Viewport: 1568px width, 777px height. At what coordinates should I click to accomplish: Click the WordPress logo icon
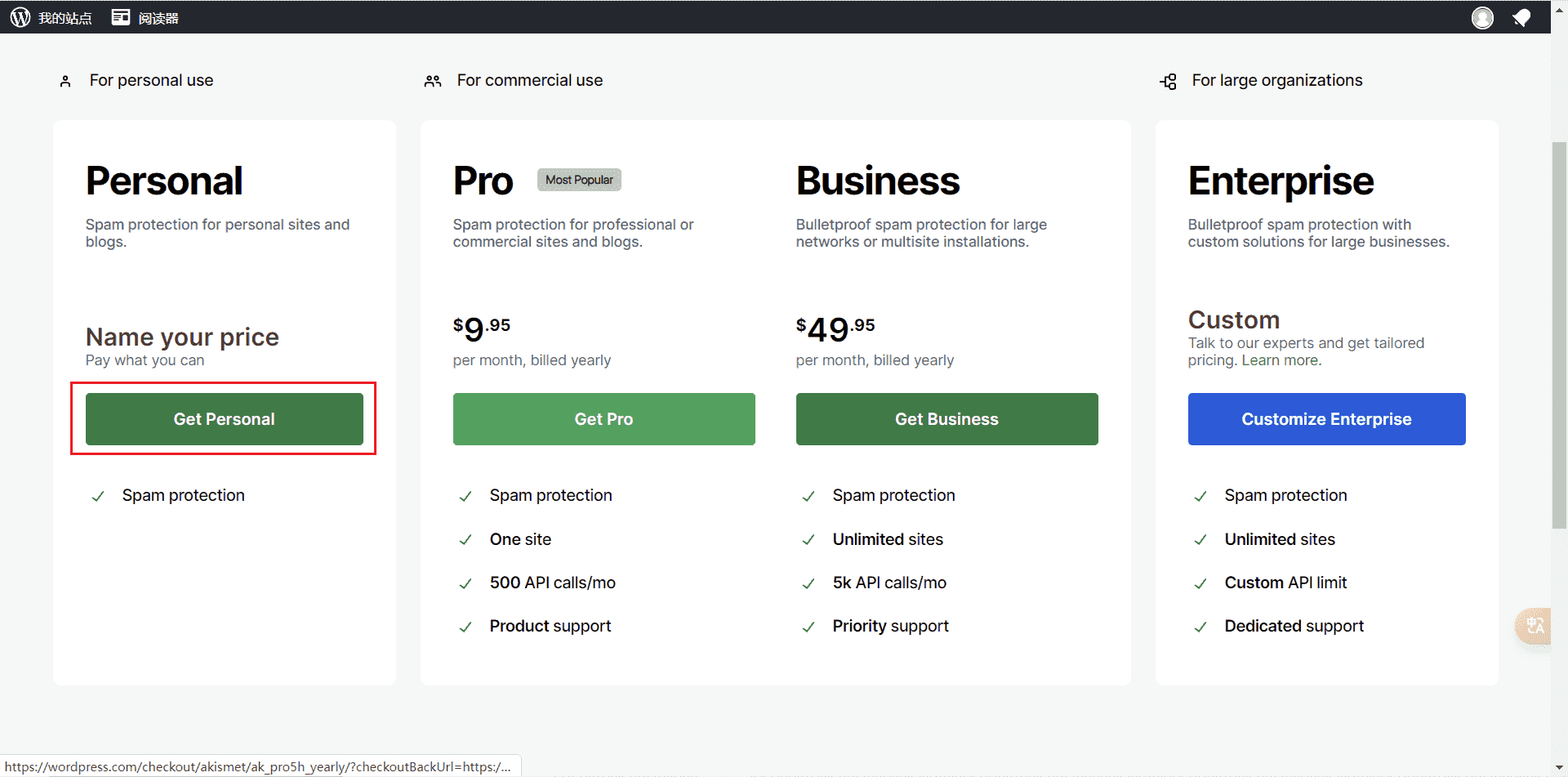(x=20, y=17)
